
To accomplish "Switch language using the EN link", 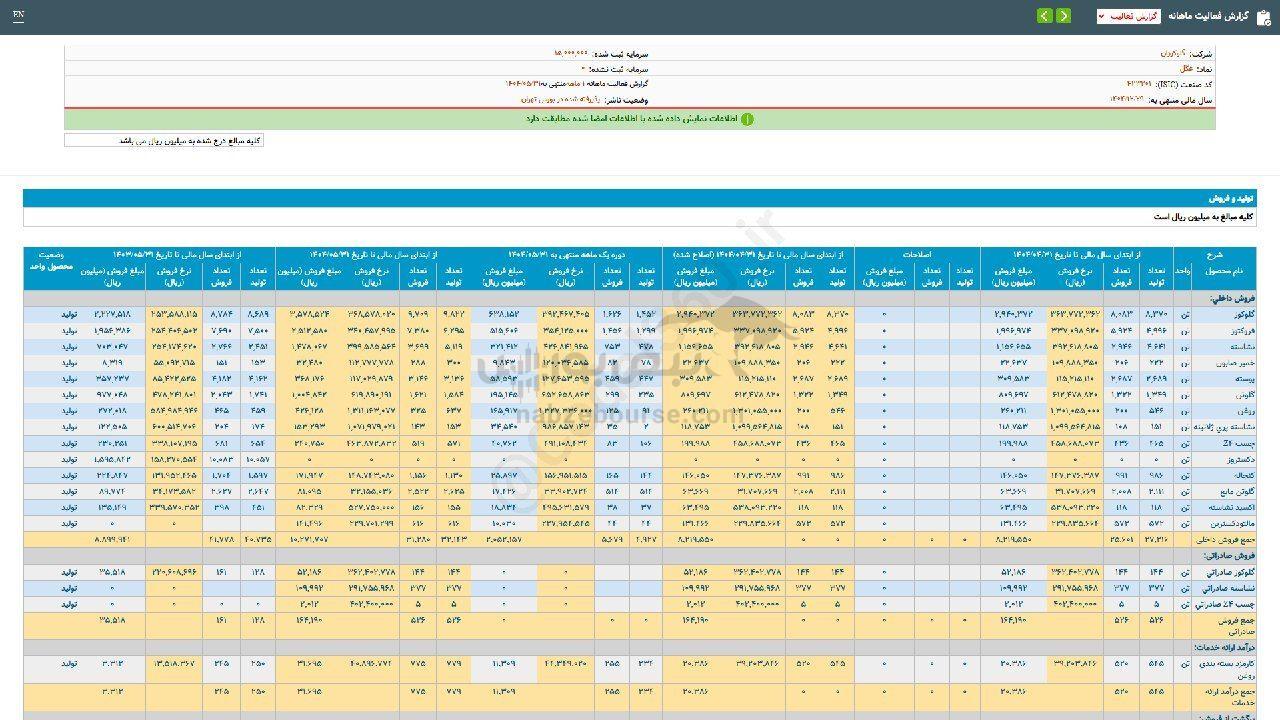I will click(19, 16).
